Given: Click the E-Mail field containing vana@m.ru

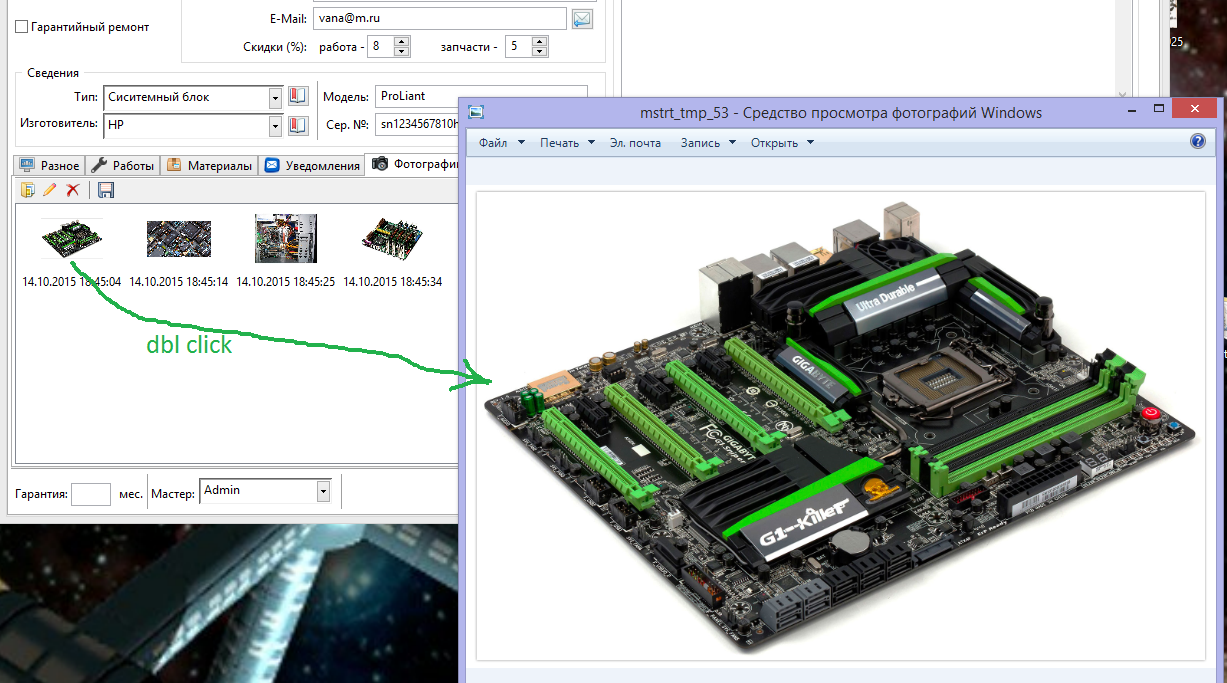Looking at the screenshot, I should 440,18.
